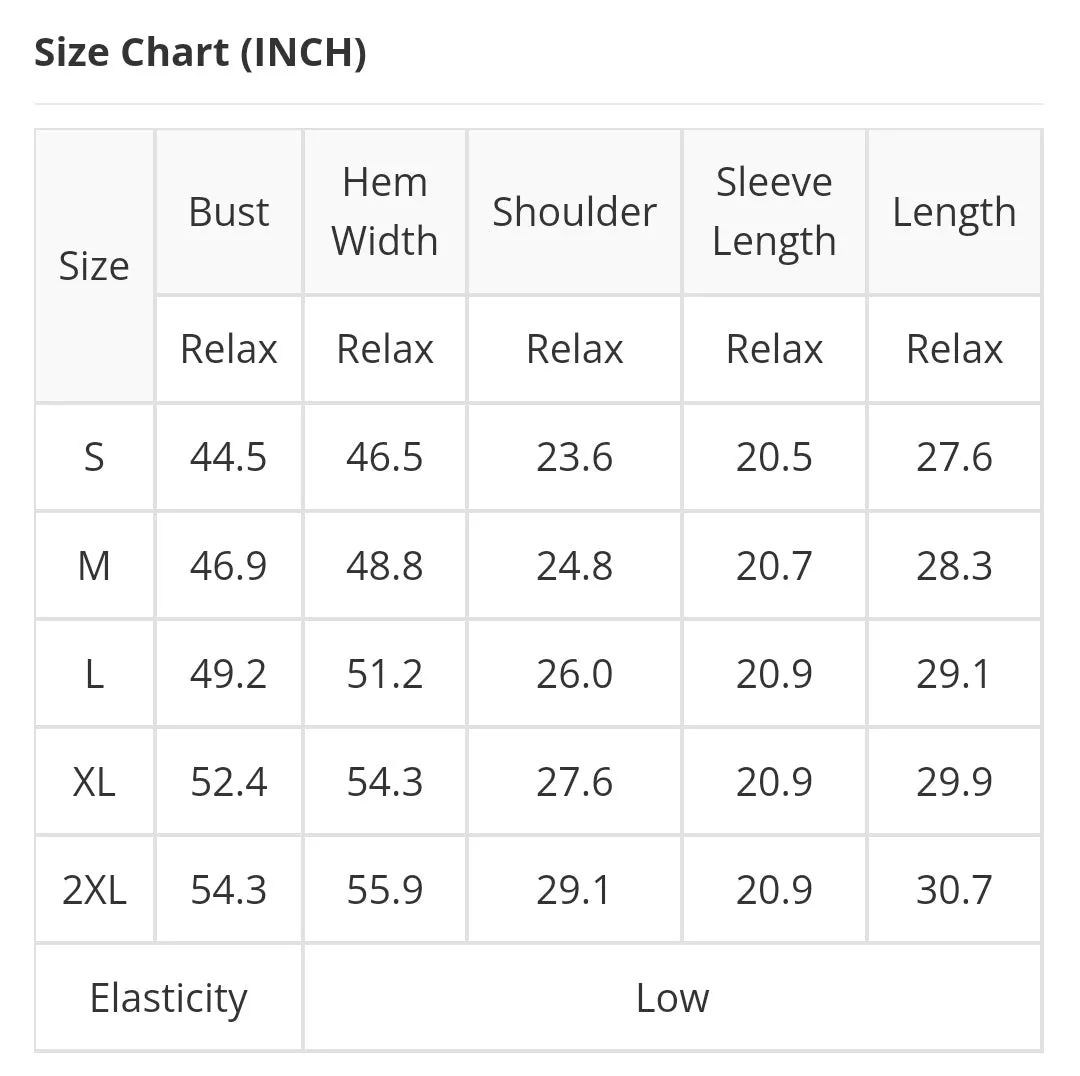Select the Hem Width column header

[385, 211]
